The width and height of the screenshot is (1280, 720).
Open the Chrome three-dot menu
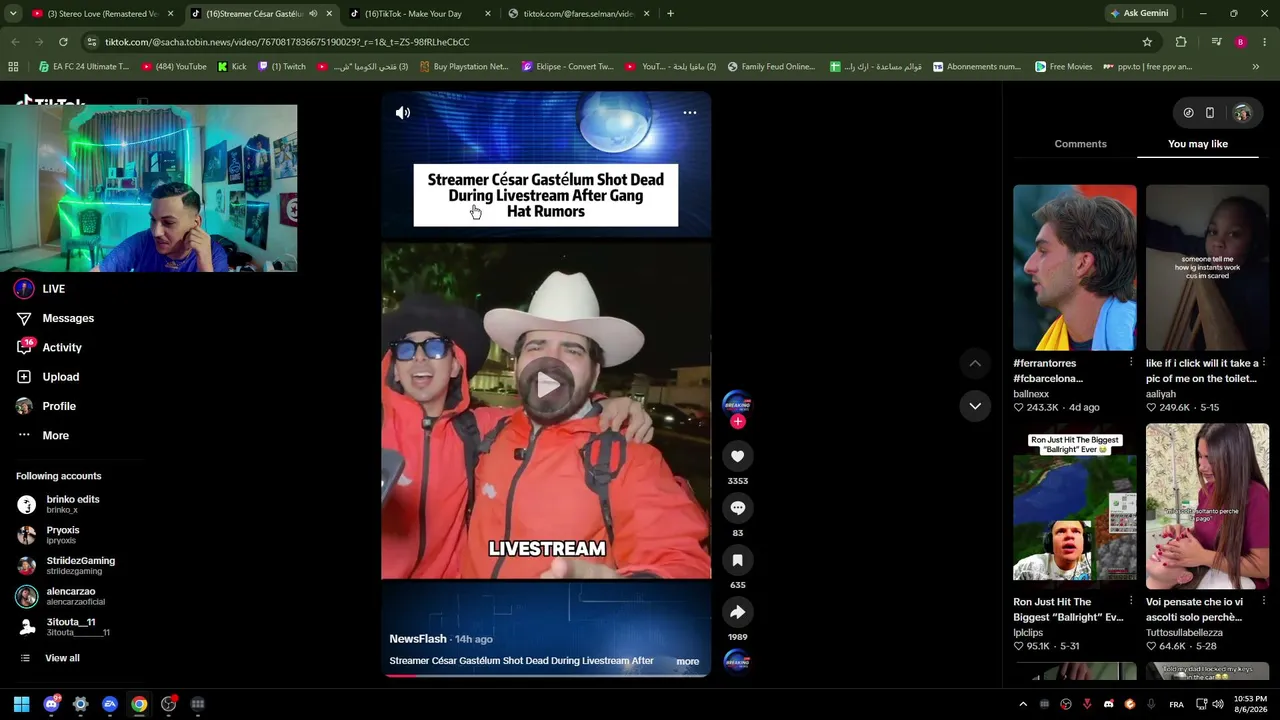(1265, 42)
